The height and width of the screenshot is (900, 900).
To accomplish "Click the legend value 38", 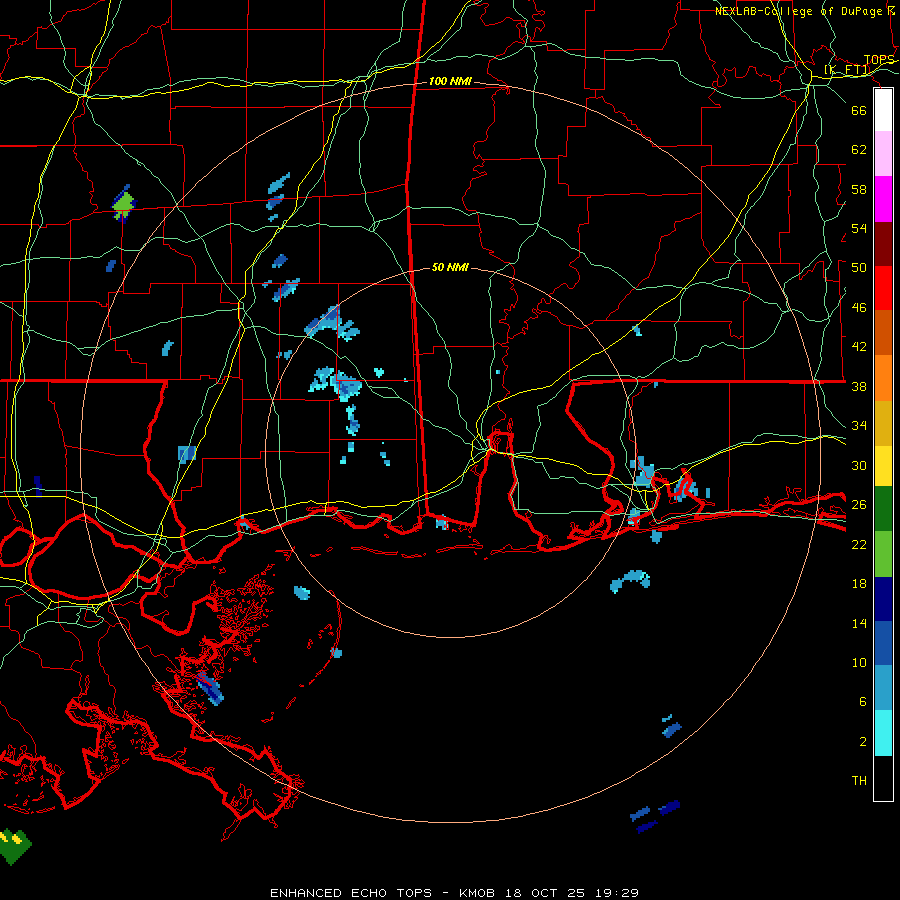I will click(x=859, y=386).
